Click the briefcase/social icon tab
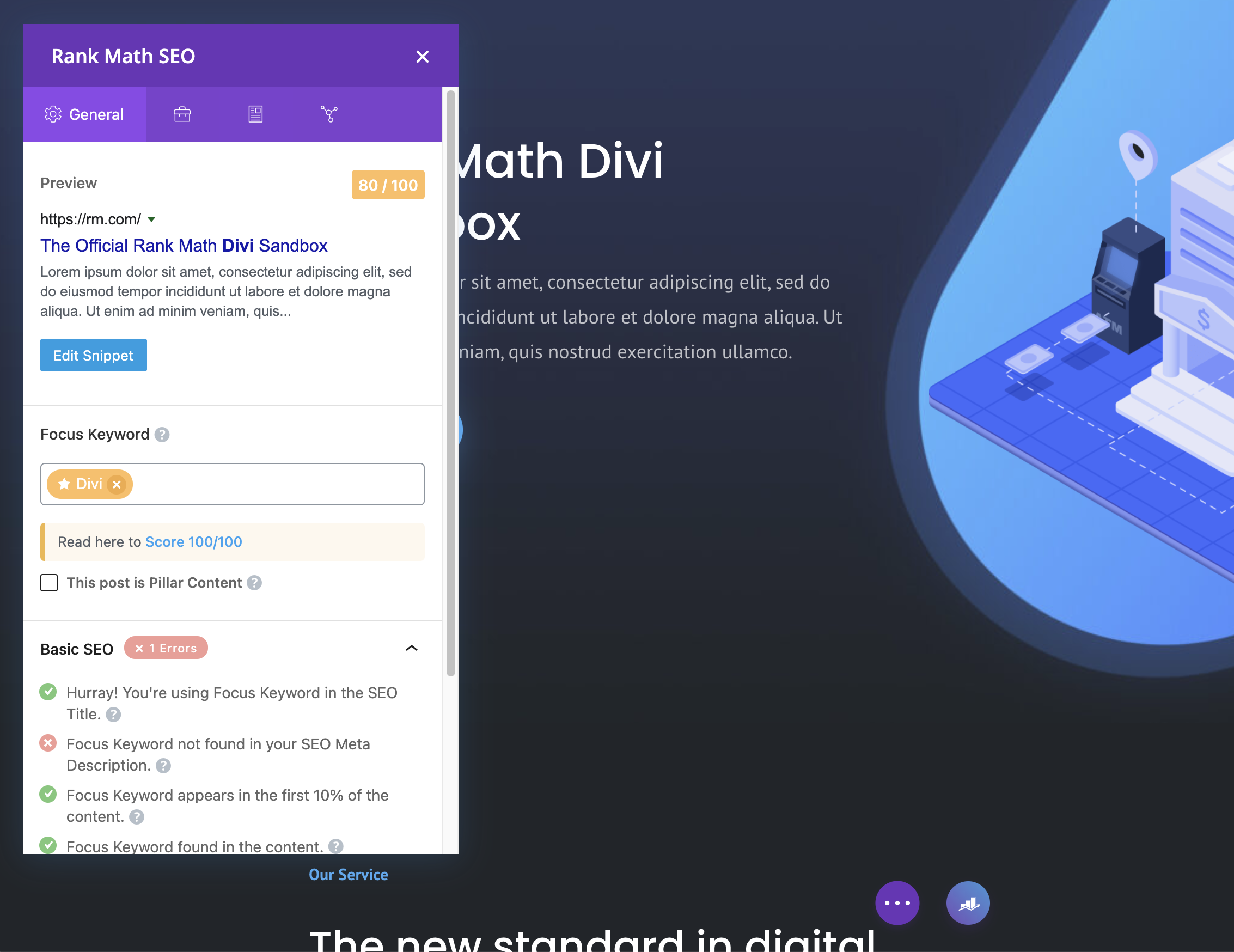The image size is (1234, 952). point(183,113)
